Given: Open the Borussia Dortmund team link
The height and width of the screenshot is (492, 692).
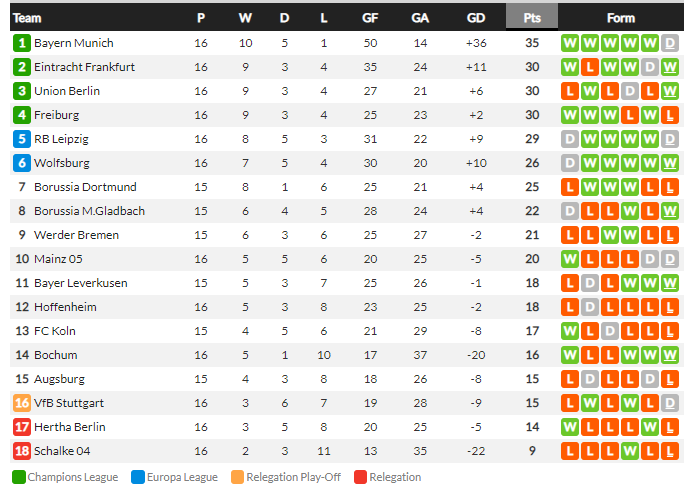Looking at the screenshot, I should [x=85, y=187].
